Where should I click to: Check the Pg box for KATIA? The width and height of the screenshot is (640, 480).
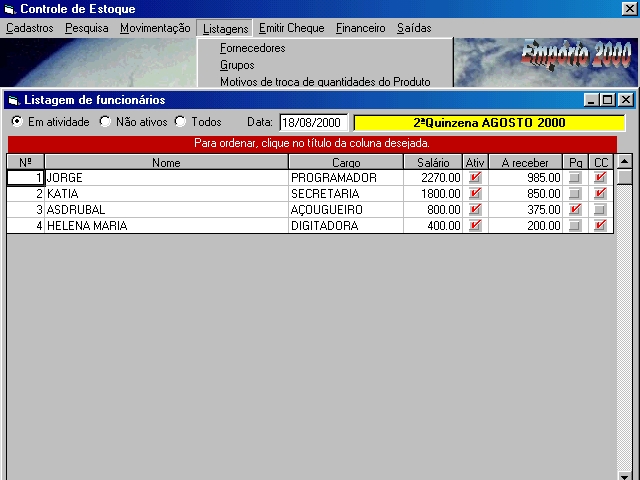tap(575, 194)
